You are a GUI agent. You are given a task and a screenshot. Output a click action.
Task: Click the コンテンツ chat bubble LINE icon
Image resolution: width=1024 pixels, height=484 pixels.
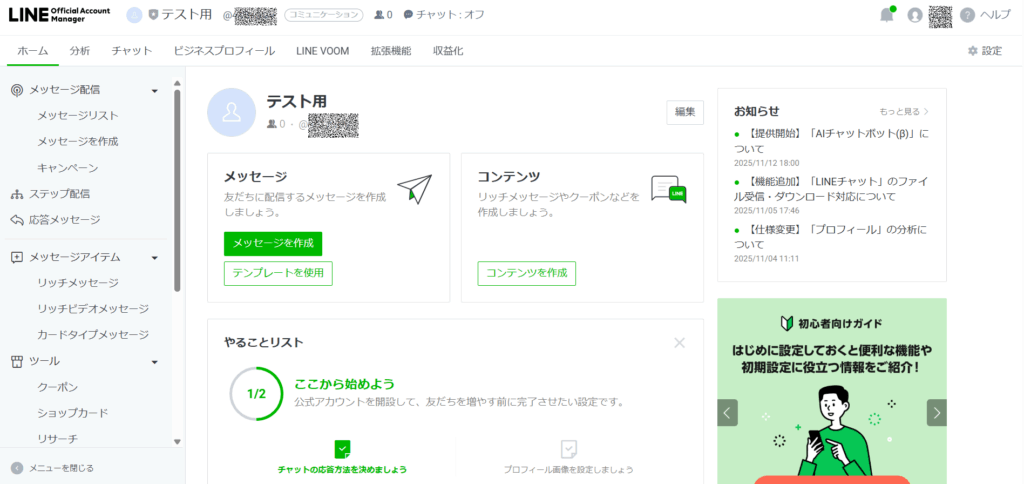click(669, 189)
